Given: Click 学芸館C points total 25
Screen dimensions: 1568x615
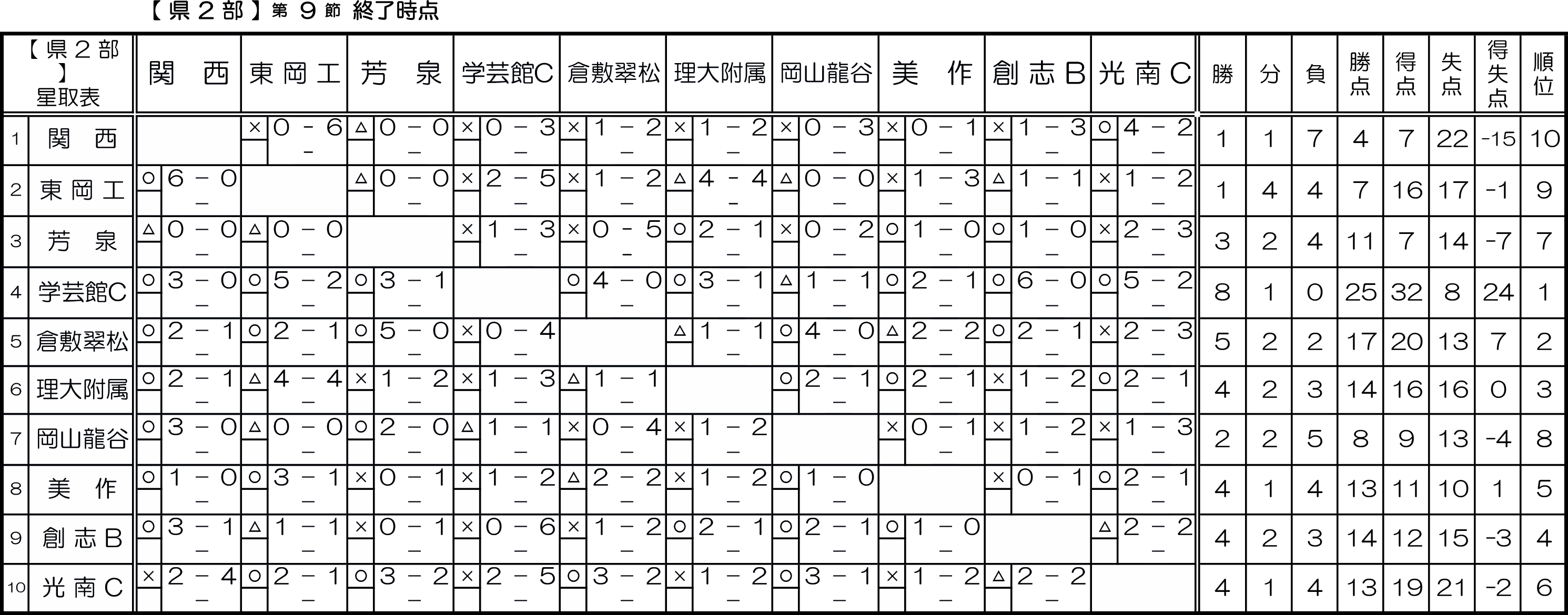Looking at the screenshot, I should 1360,293.
